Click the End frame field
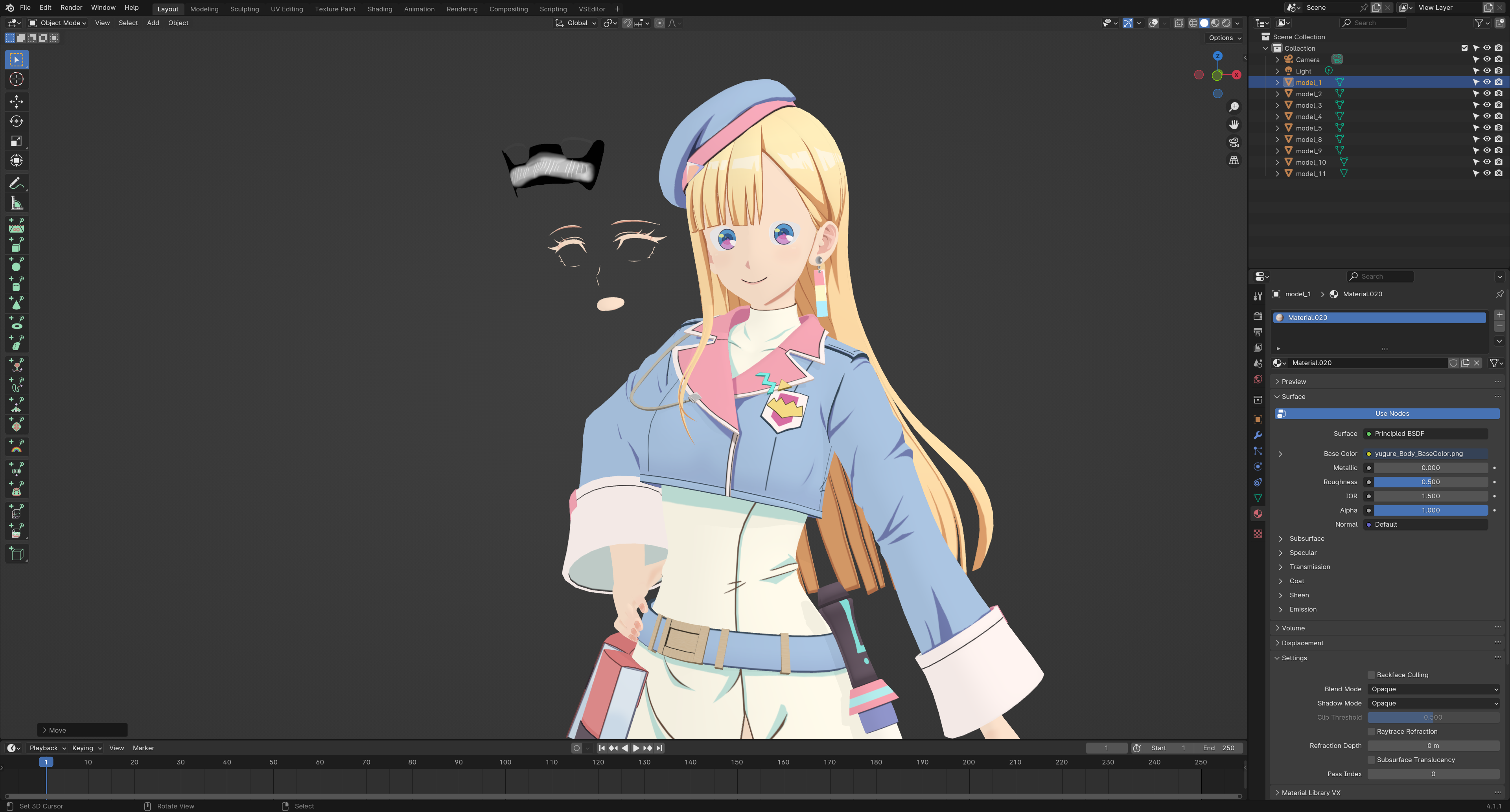 click(1219, 748)
